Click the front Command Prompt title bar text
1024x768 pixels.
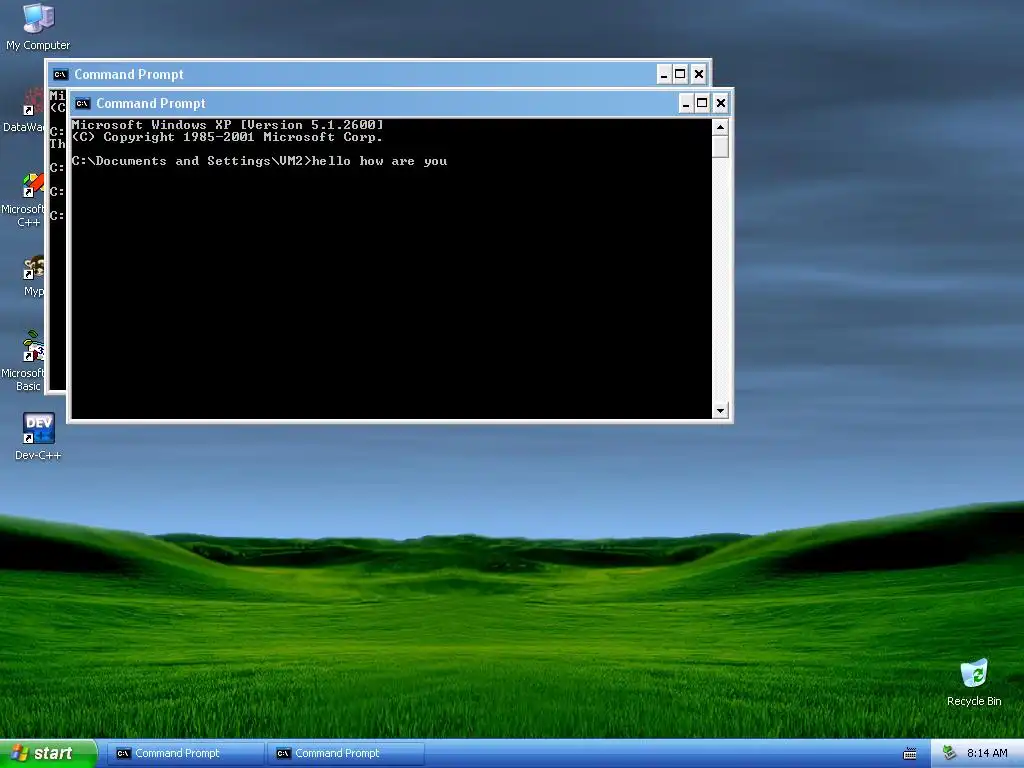[x=151, y=103]
